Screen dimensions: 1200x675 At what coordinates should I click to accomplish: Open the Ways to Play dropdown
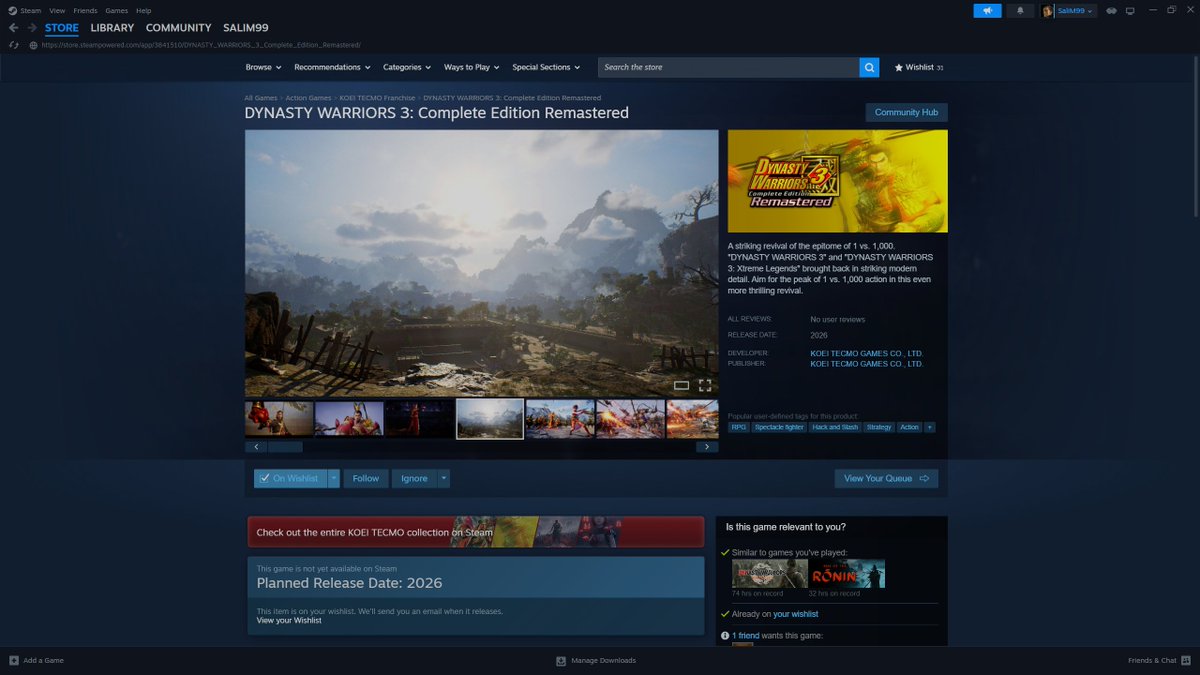point(472,67)
